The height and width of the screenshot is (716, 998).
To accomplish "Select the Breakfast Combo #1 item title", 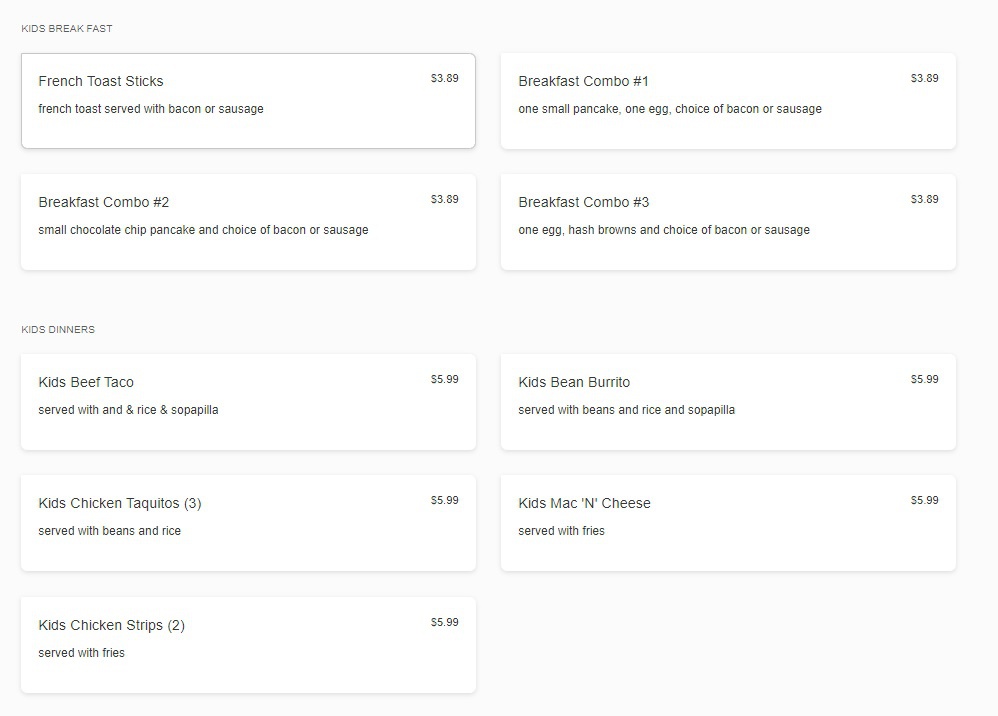I will pos(583,81).
